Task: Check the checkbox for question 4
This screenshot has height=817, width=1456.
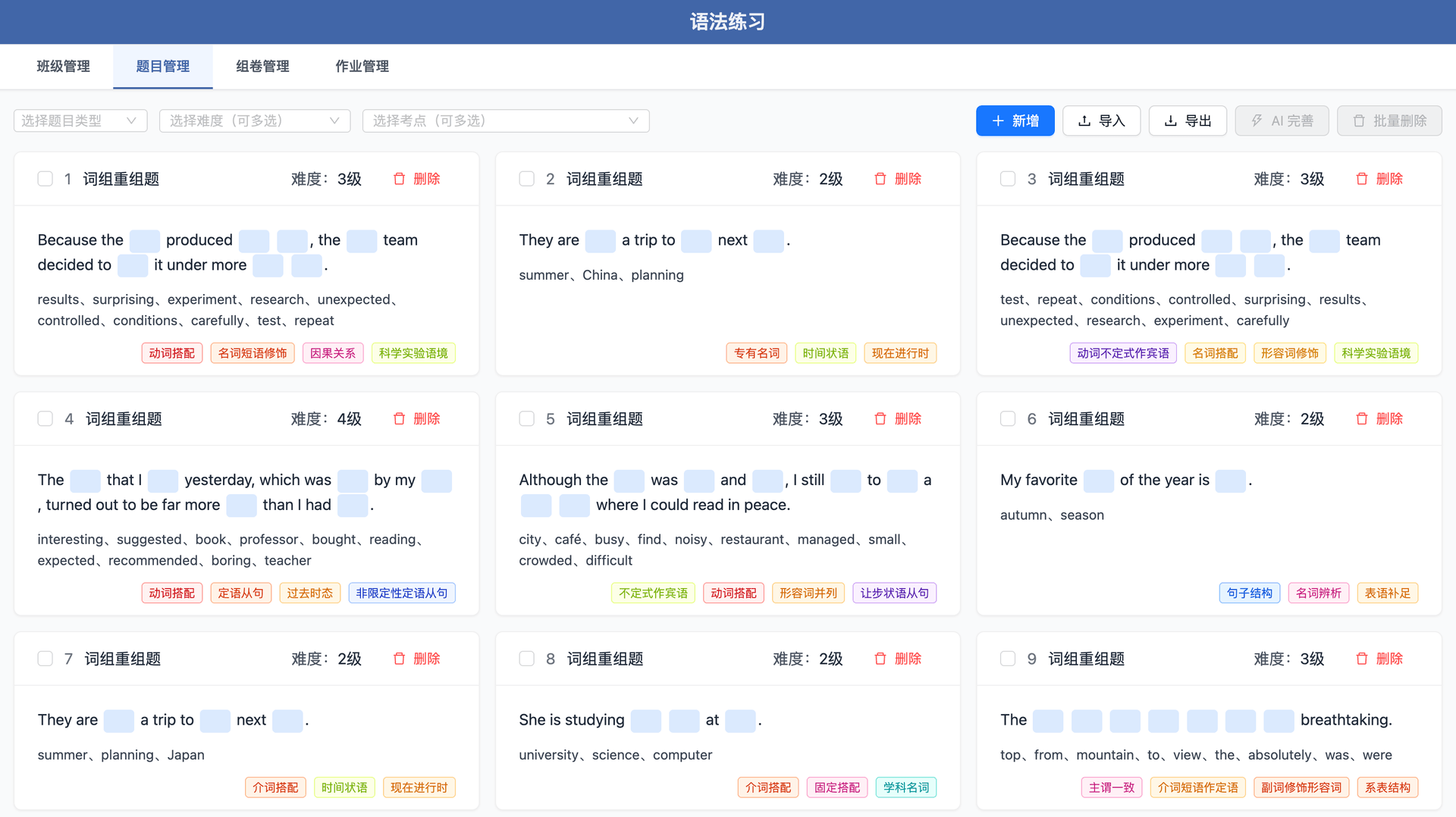Action: (45, 418)
